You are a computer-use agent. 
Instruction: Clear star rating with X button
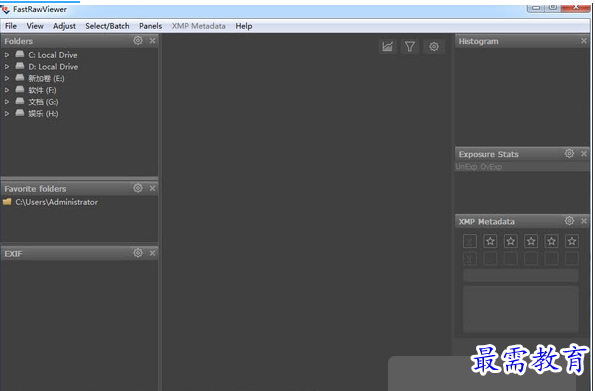[x=470, y=241]
